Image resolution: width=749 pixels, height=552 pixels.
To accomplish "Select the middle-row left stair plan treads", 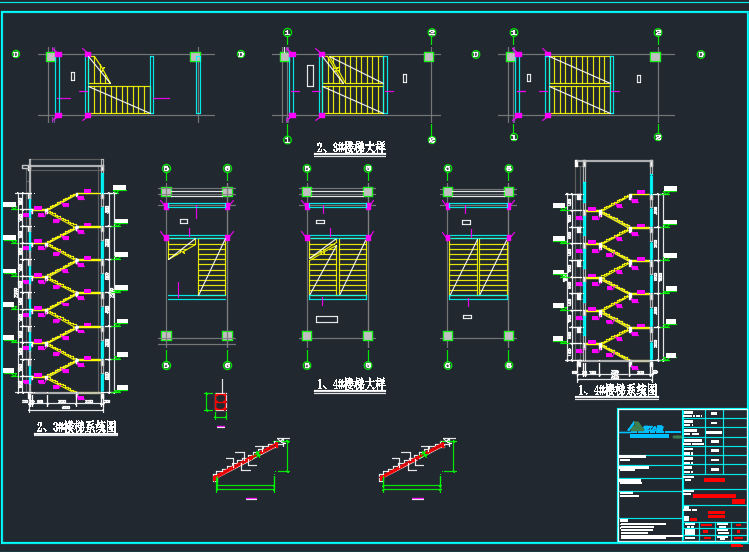I will point(197,267).
